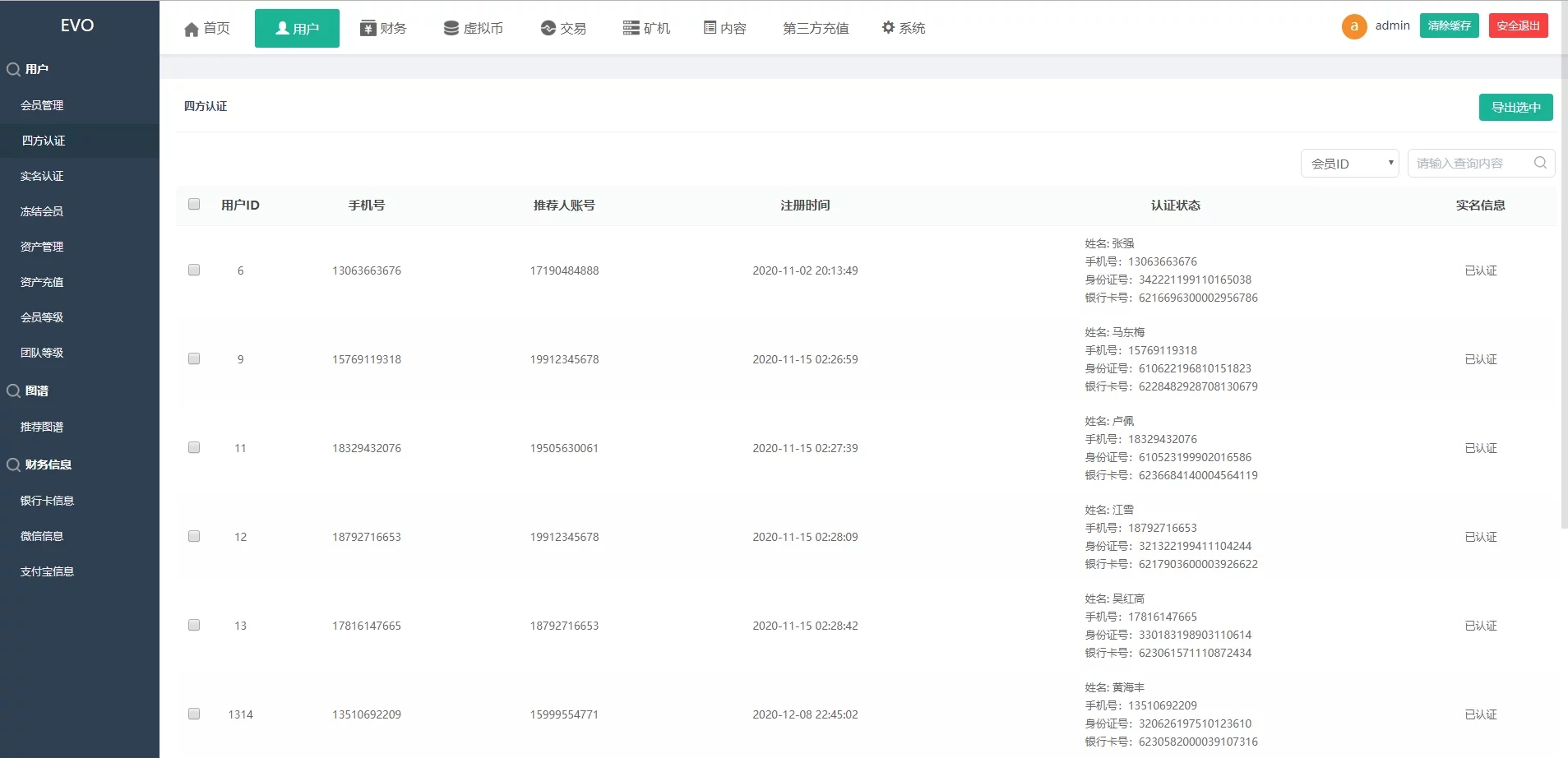Open the 首页 home icon
The image size is (1568, 758).
pyautogui.click(x=191, y=27)
